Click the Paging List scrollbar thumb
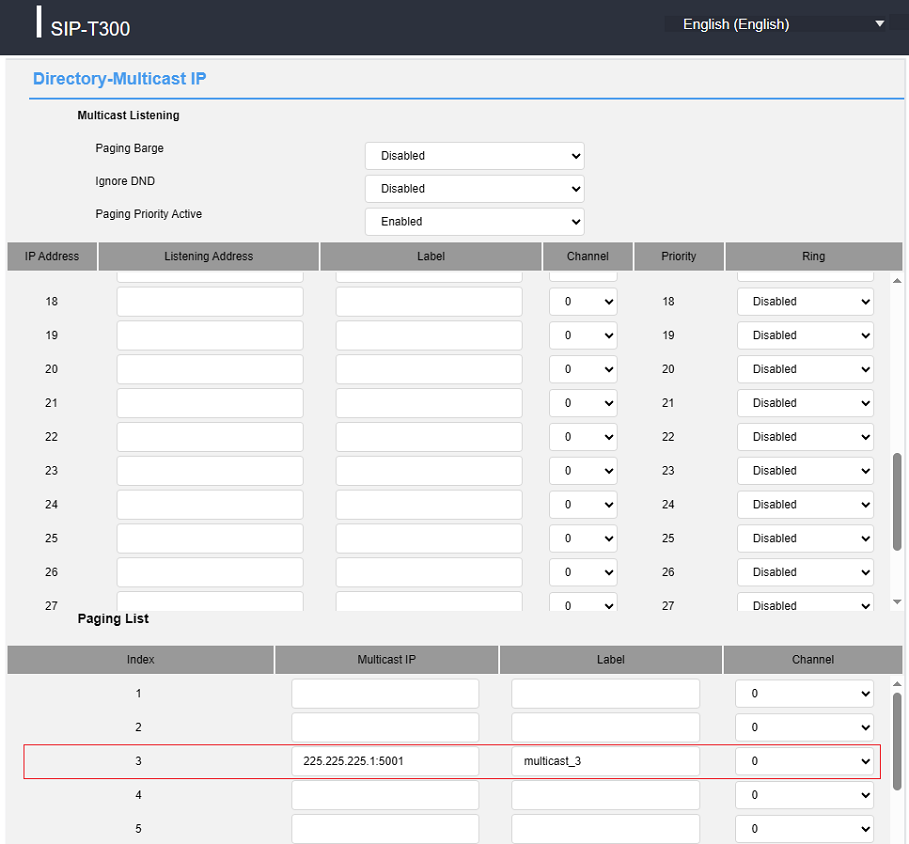This screenshot has height=844, width=909. pyautogui.click(x=897, y=741)
